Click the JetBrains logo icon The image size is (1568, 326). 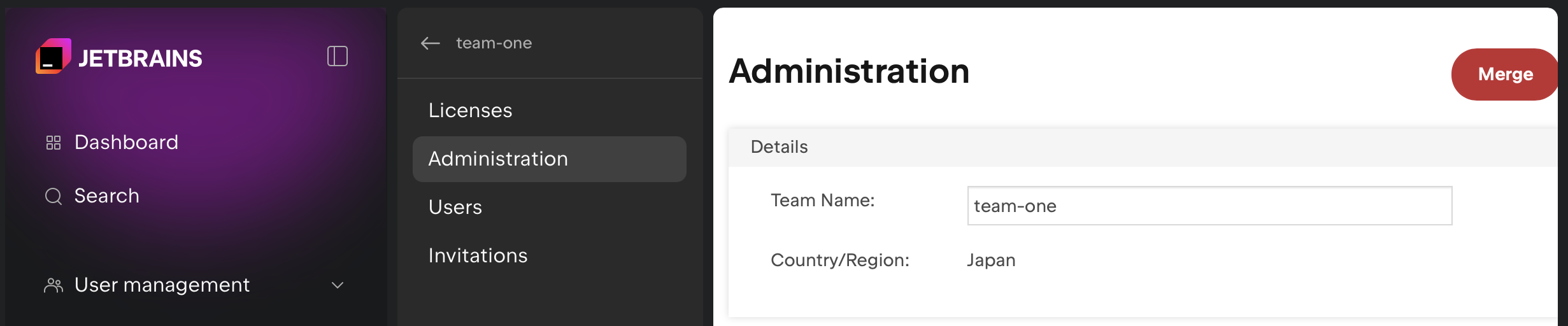53,57
